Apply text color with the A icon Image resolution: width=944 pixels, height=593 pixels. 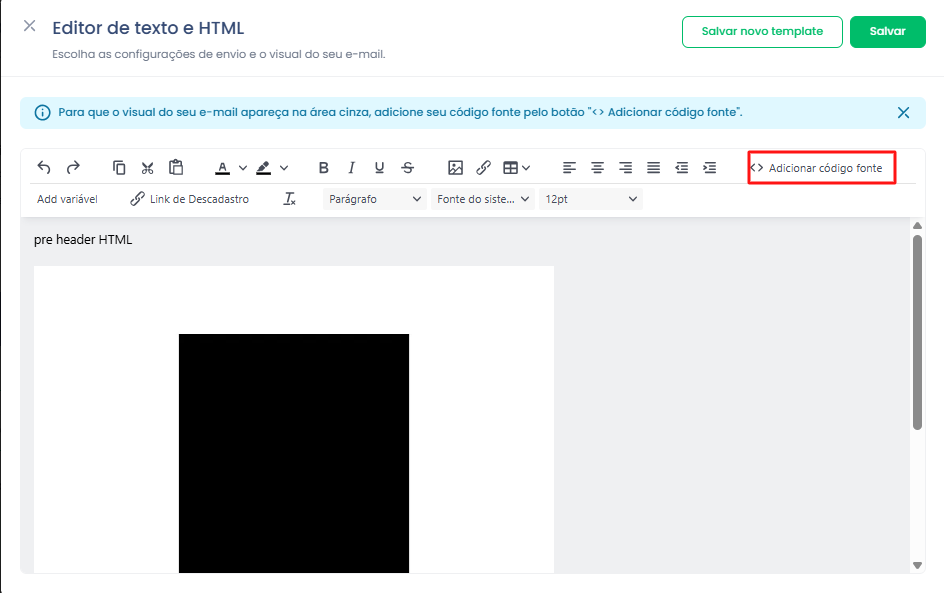[223, 168]
